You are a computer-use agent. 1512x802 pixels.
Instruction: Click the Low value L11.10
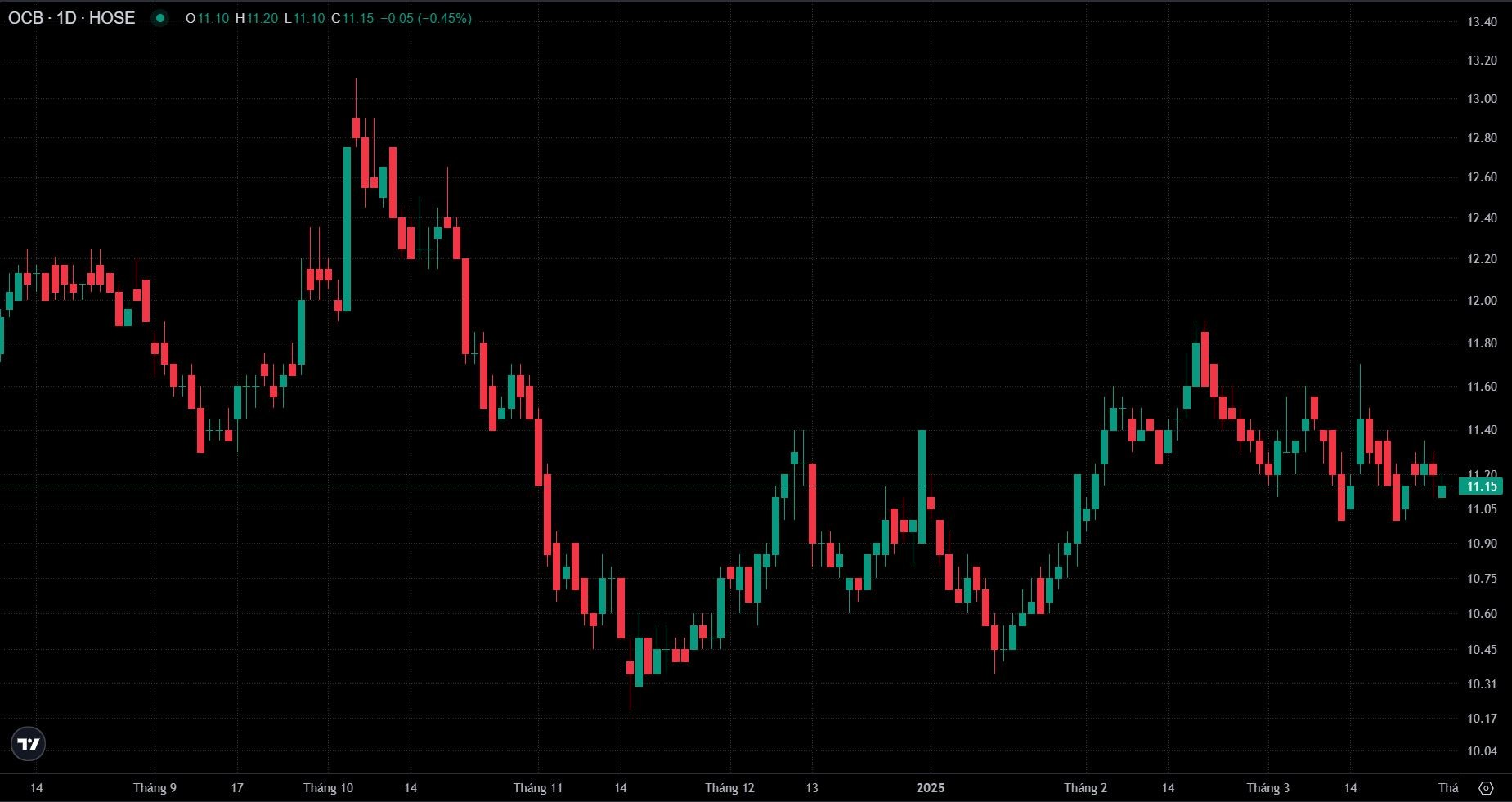[303, 18]
